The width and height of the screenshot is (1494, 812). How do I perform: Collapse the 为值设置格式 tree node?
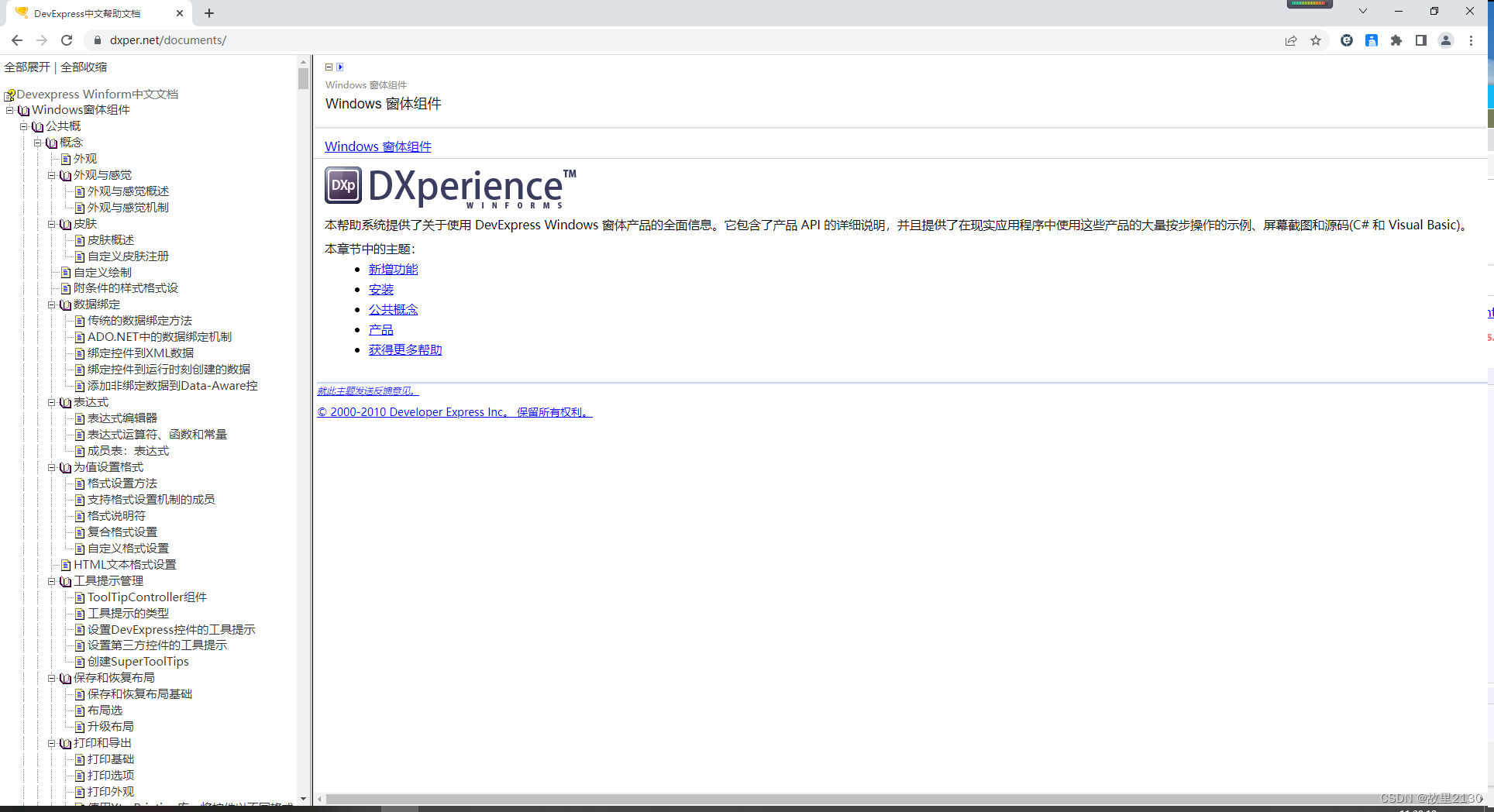[x=52, y=467]
